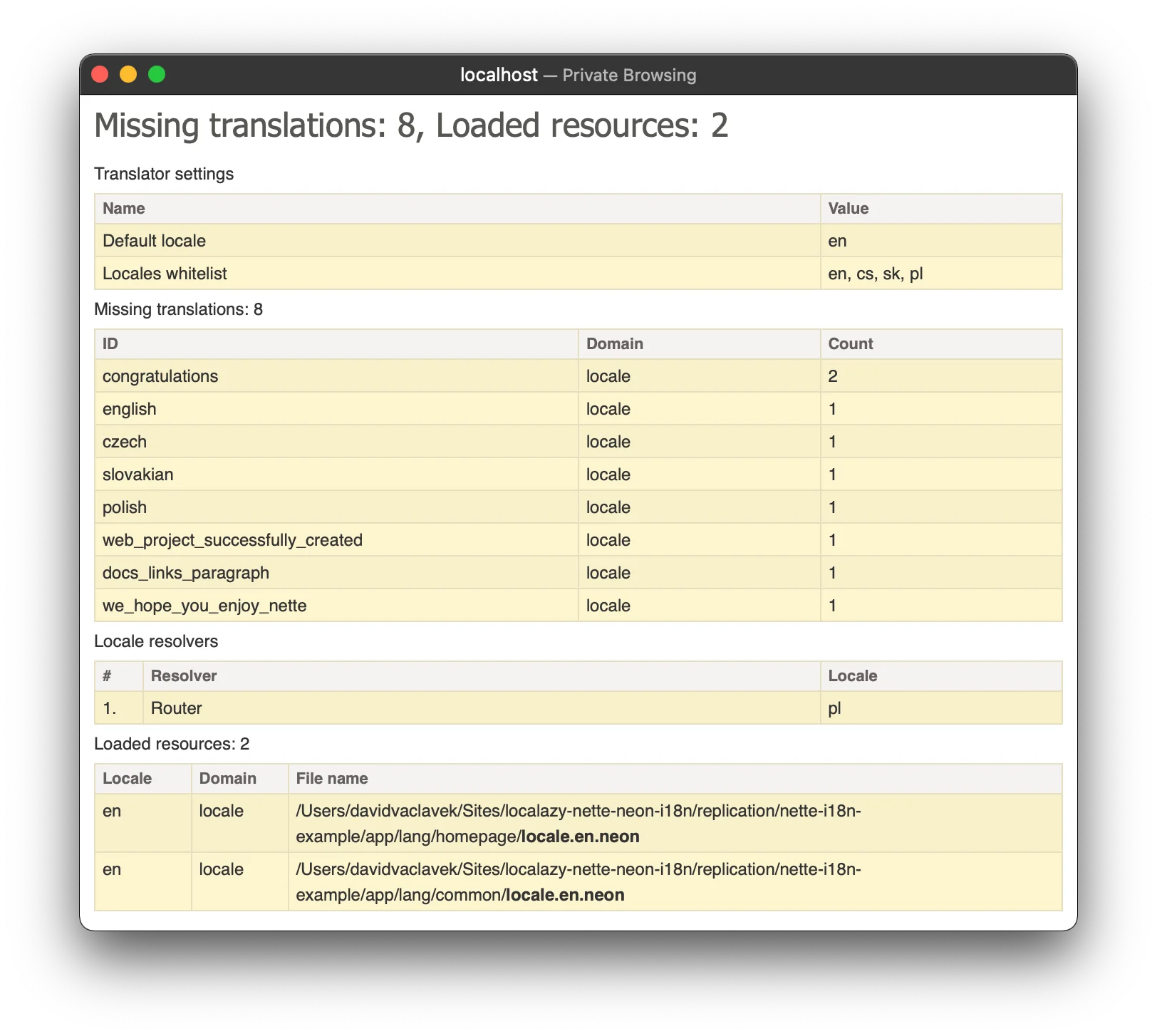Click the green maximize window button
The image size is (1157, 1036).
pos(157,75)
